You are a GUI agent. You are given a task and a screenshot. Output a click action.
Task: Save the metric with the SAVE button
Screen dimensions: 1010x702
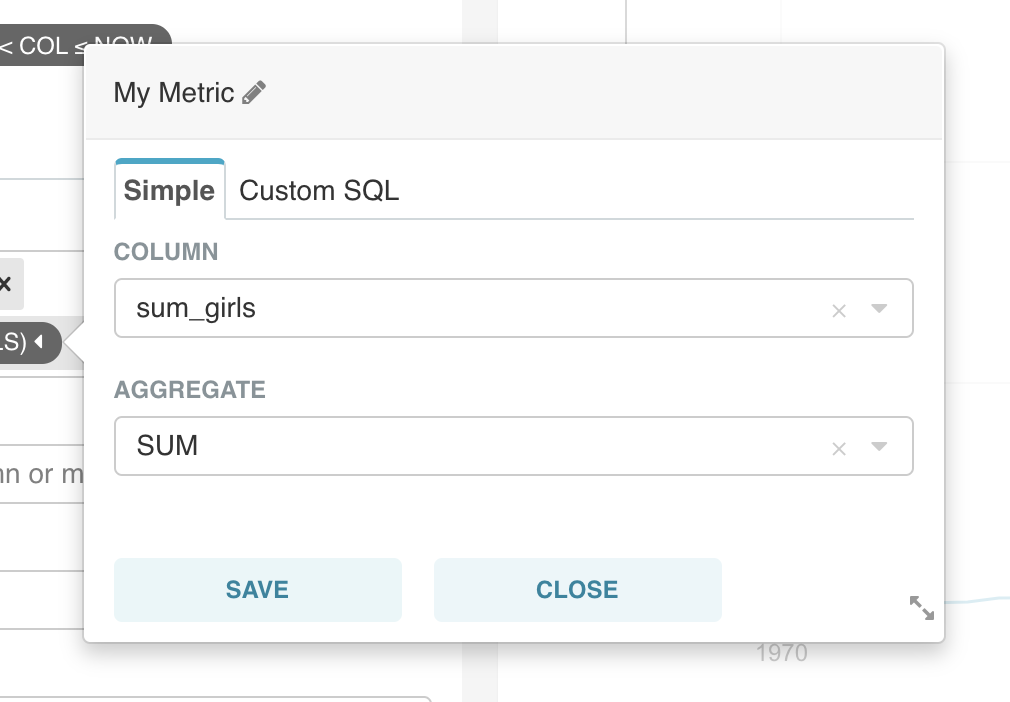pos(257,590)
